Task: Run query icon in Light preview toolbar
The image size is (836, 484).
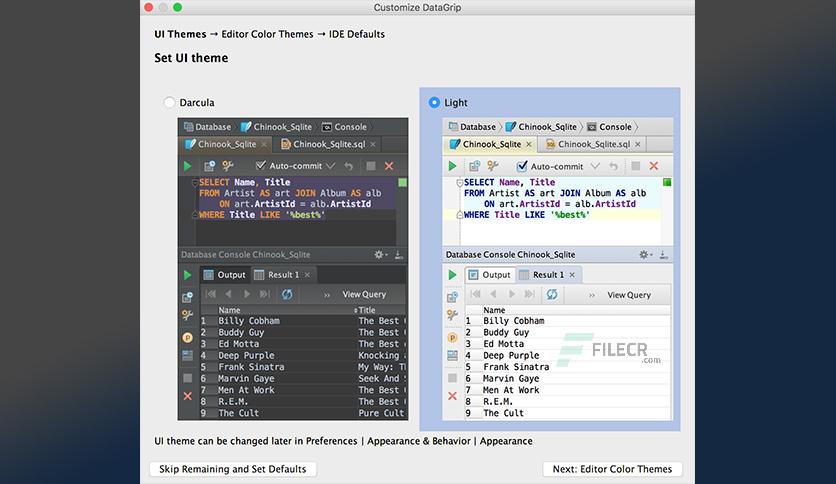Action: pos(452,166)
